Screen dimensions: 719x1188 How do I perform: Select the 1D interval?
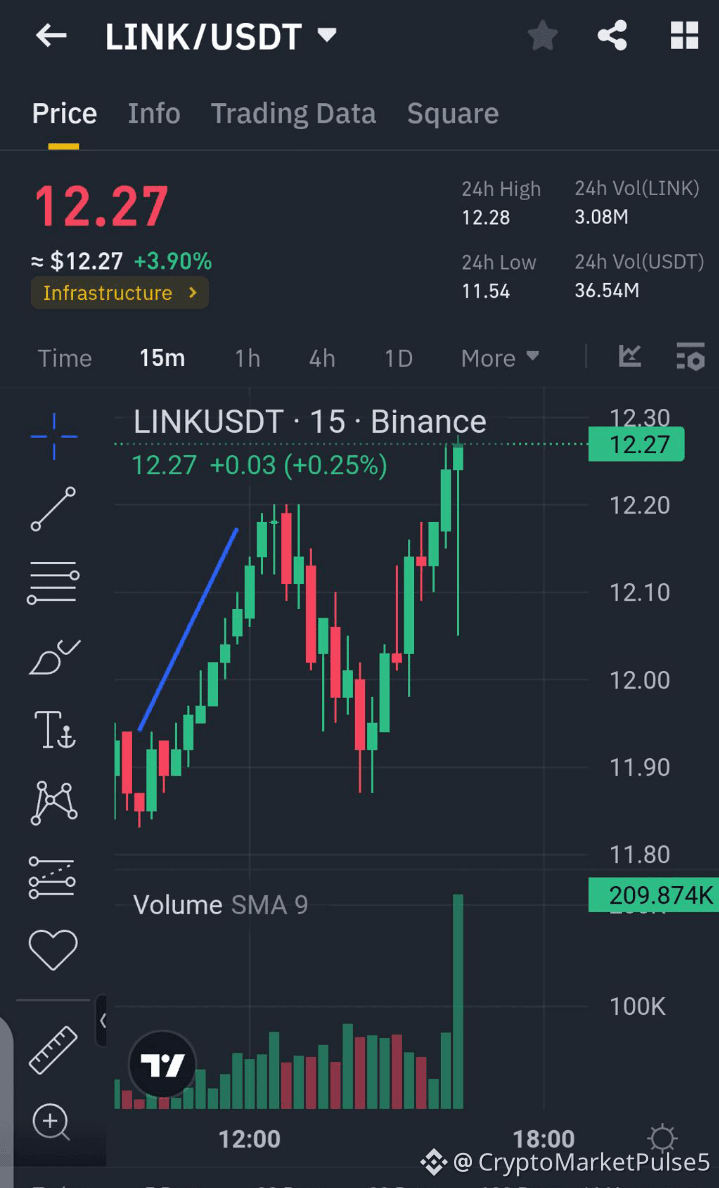[x=399, y=358]
